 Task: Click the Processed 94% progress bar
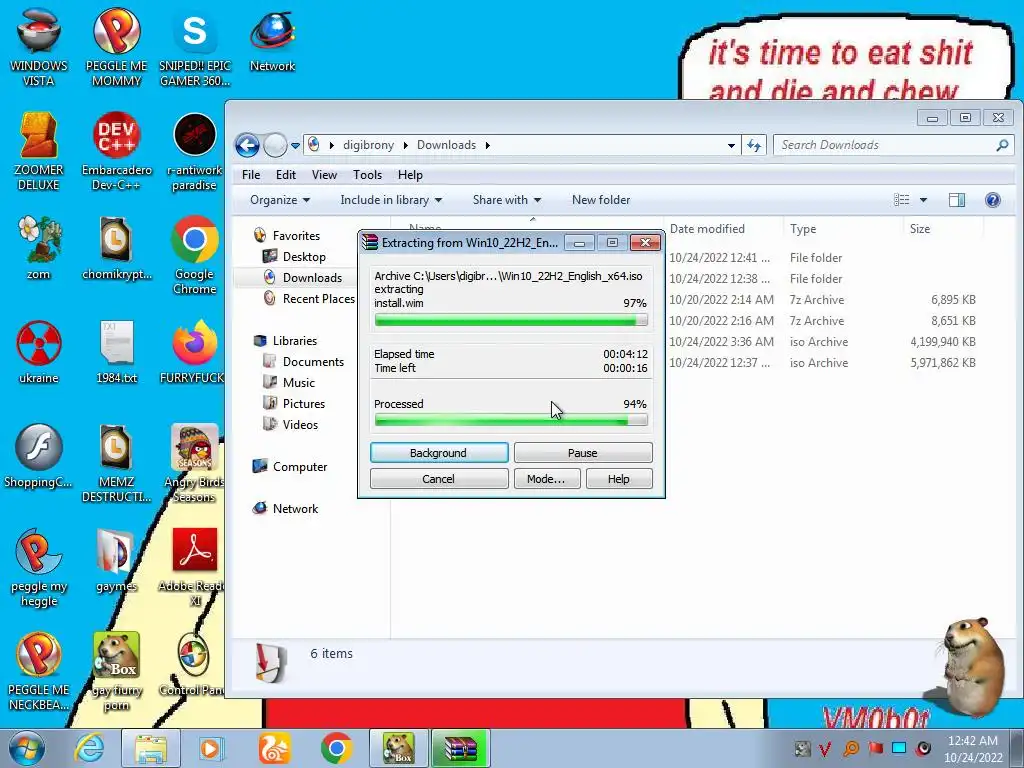point(511,420)
